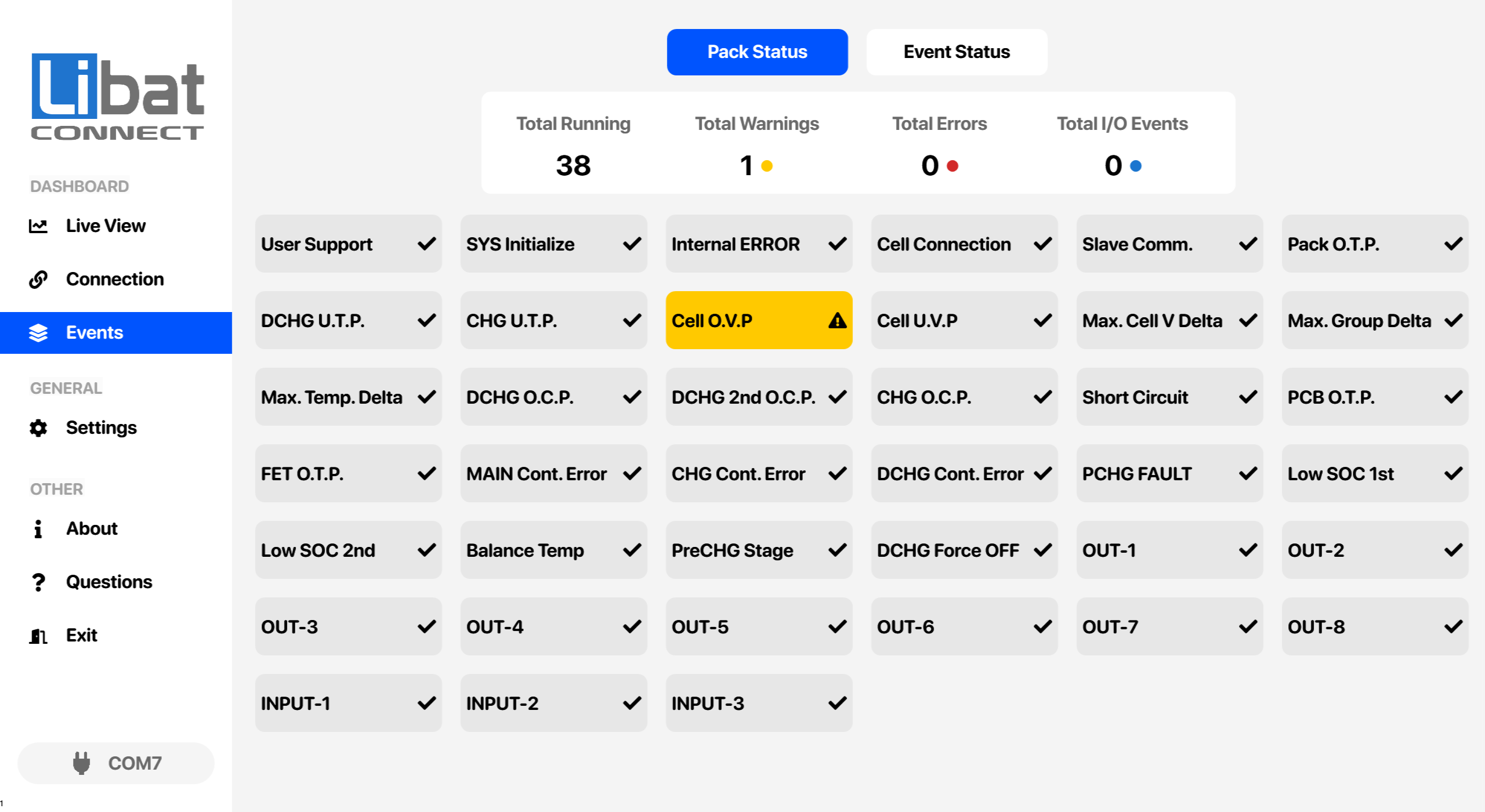Open the About page label
This screenshot has height=812, width=1485.
92,529
